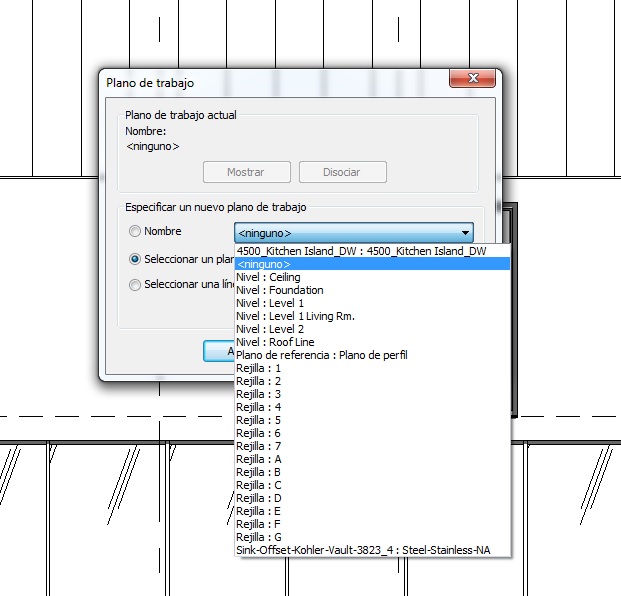The image size is (621, 596).
Task: Select the Nombre radio button
Action: coord(135,232)
